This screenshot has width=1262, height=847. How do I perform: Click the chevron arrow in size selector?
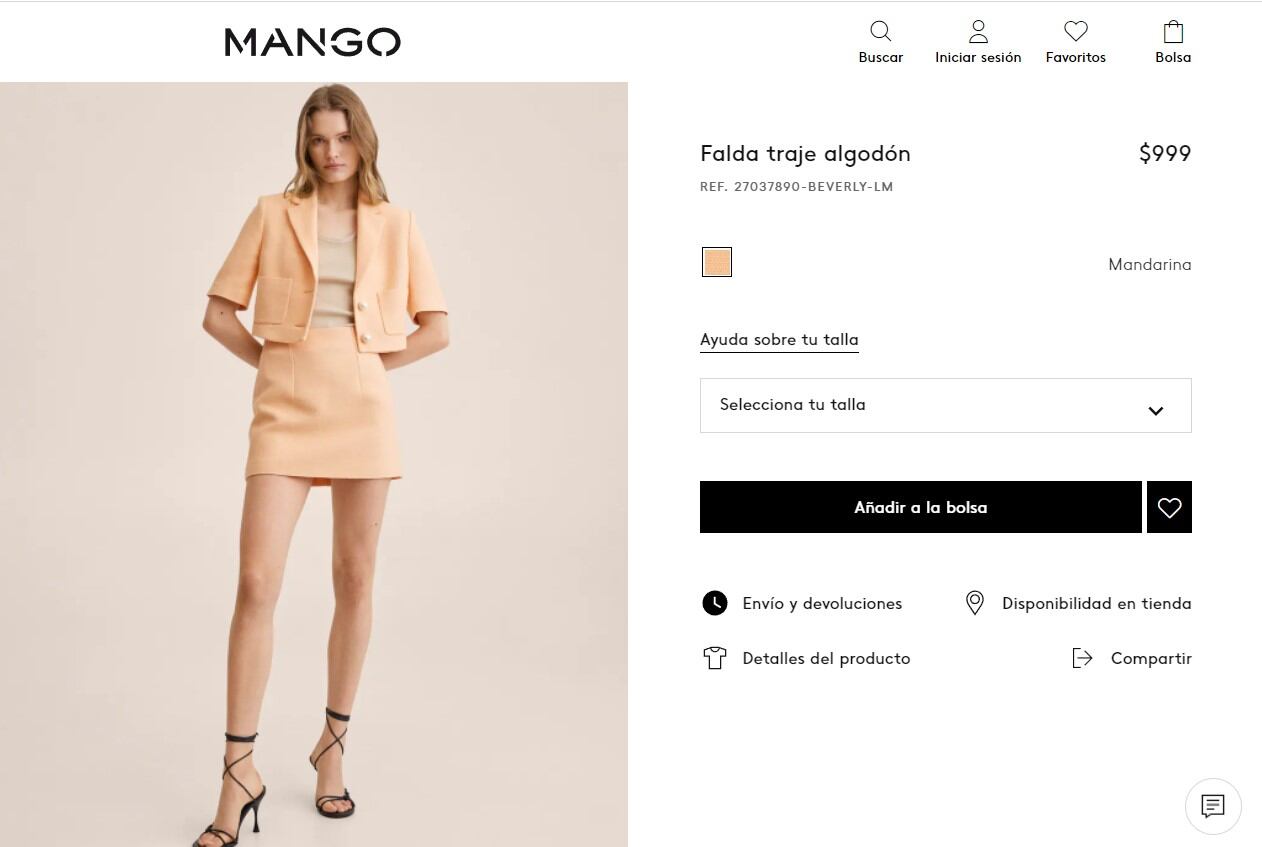click(1156, 410)
